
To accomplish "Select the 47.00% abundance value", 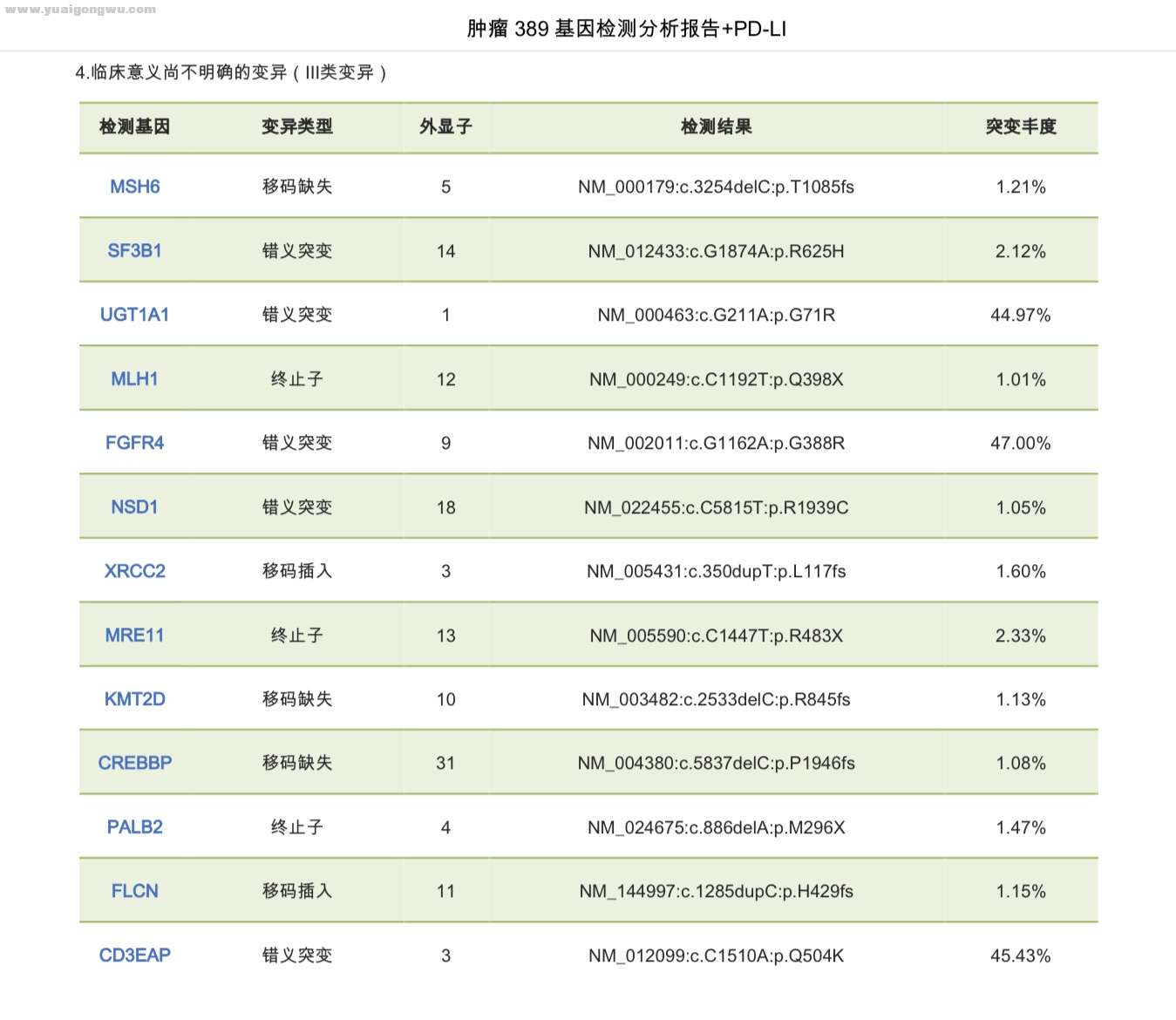I will pos(1021,443).
